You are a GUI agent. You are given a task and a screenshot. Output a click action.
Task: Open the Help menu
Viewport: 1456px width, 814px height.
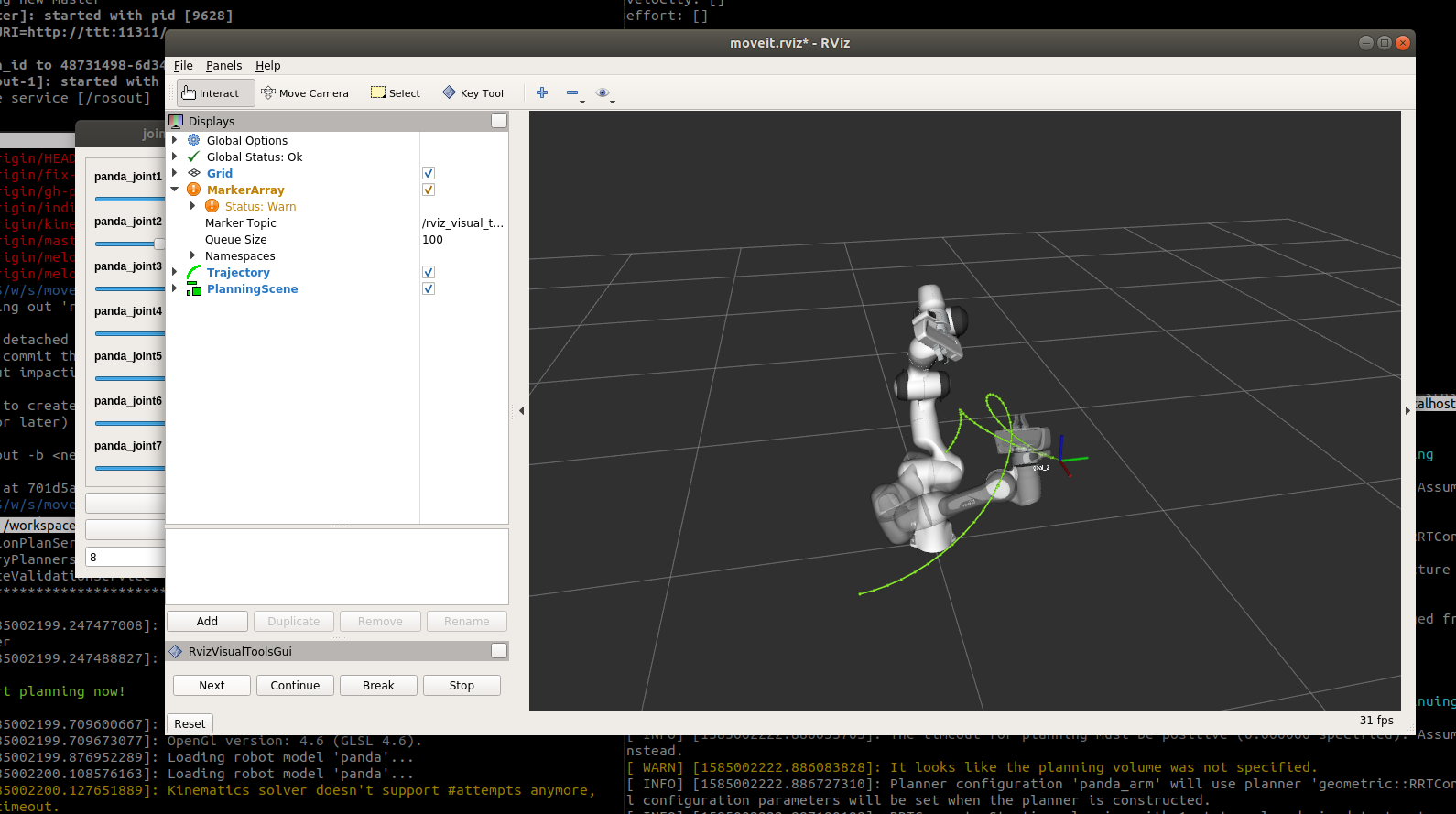[x=267, y=66]
